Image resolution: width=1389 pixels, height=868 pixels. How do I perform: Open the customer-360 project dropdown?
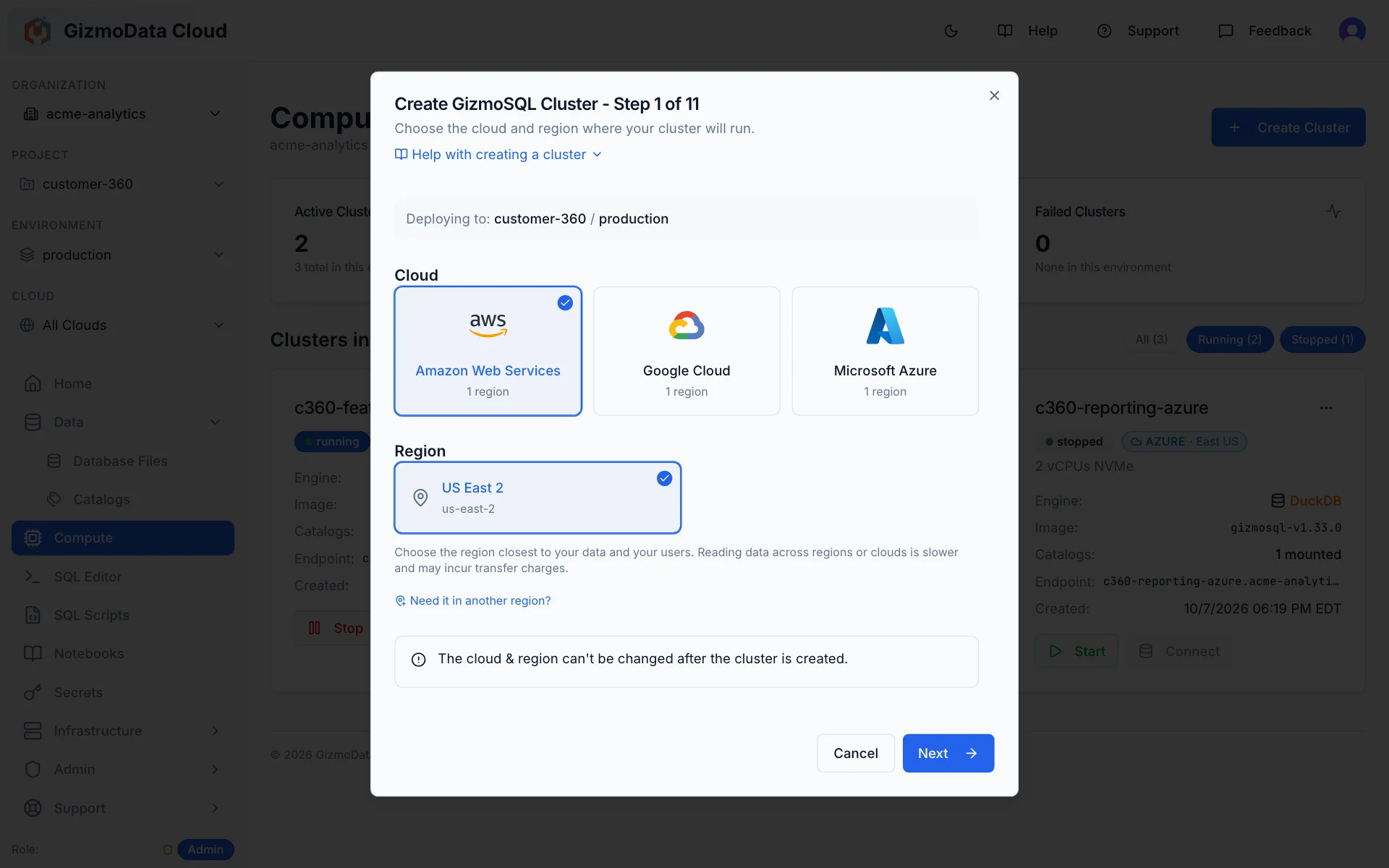[x=122, y=184]
